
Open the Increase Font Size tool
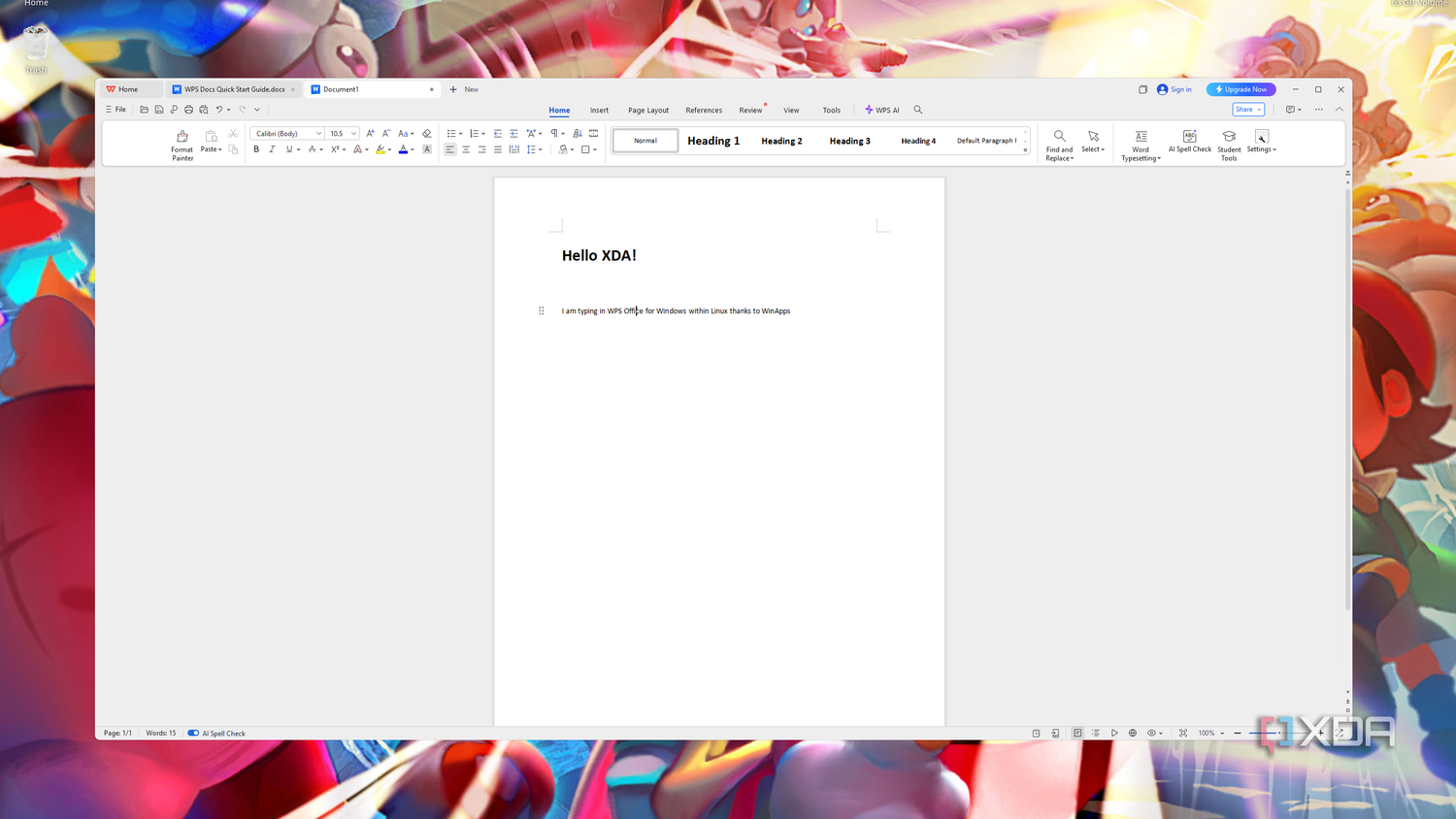click(369, 133)
